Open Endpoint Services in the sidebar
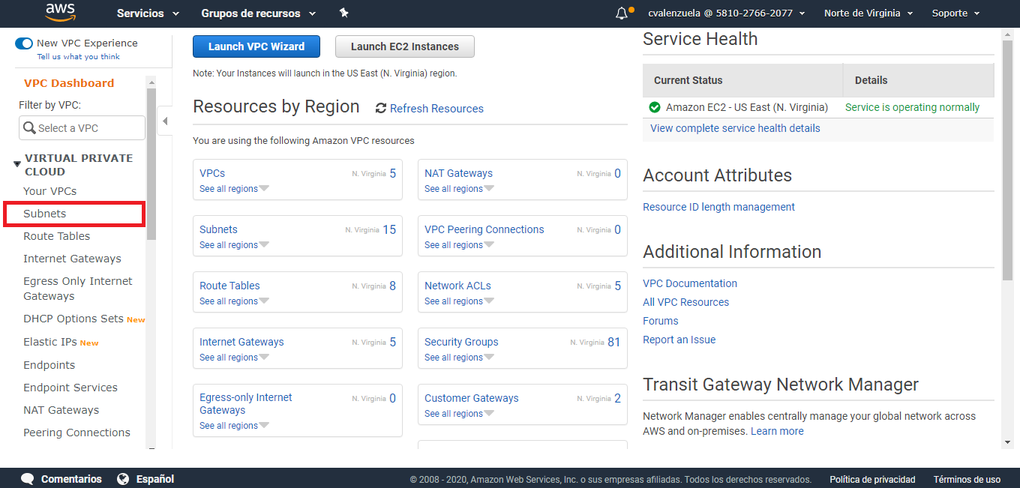Image resolution: width=1020 pixels, height=488 pixels. tap(70, 388)
